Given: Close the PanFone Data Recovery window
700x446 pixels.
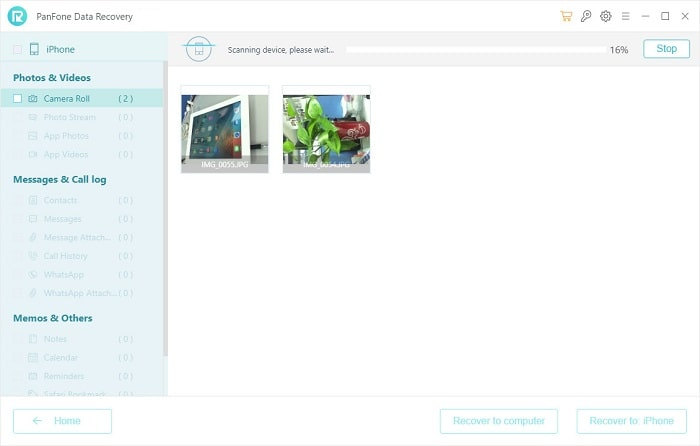Looking at the screenshot, I should (x=685, y=17).
